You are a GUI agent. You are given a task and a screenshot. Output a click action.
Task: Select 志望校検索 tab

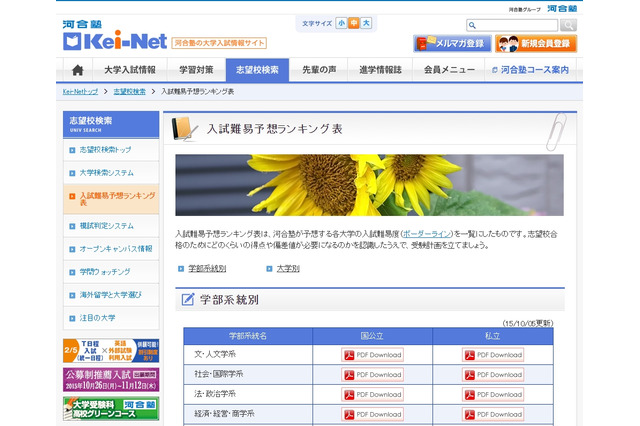point(257,70)
